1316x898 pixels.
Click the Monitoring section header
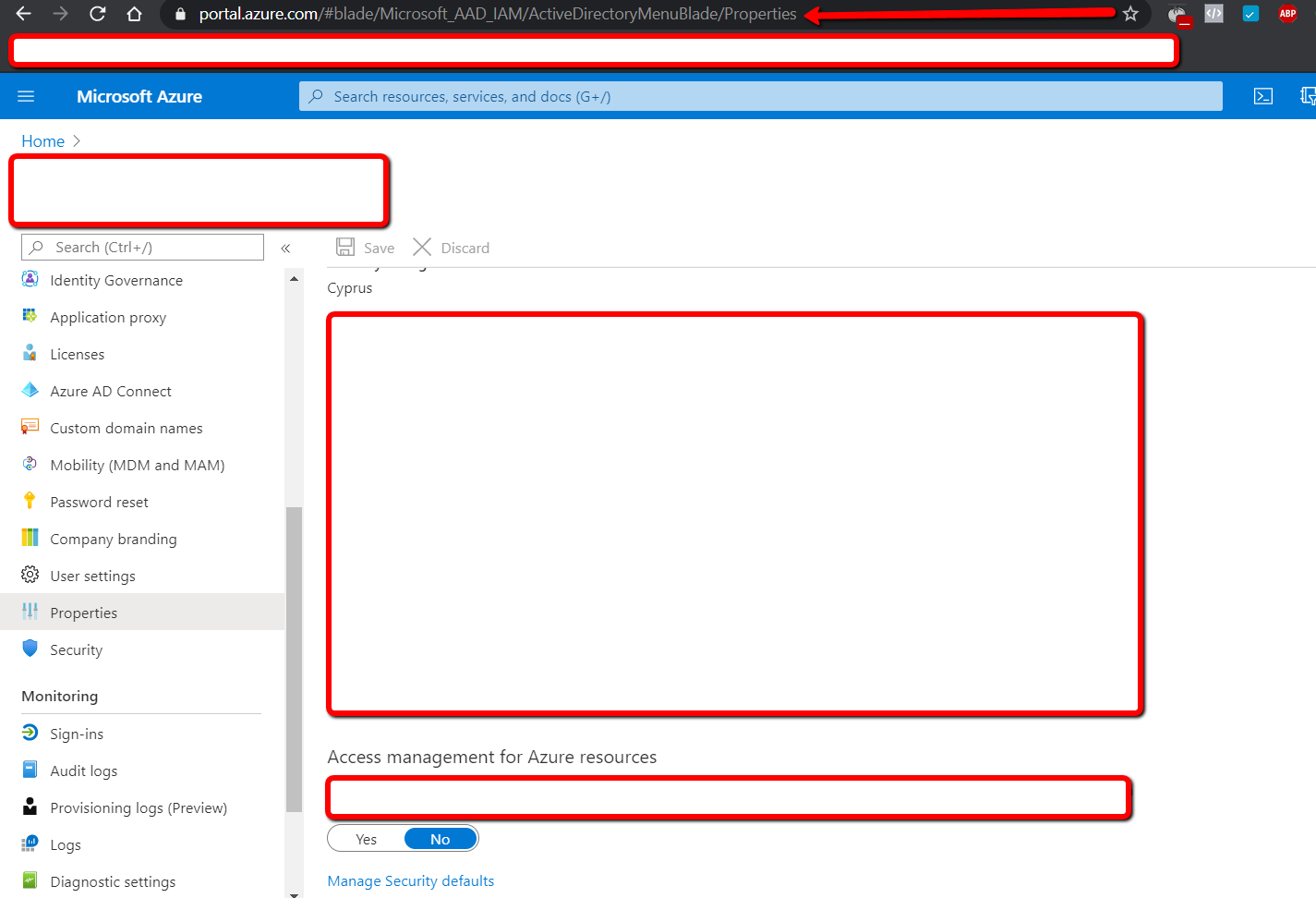59,696
